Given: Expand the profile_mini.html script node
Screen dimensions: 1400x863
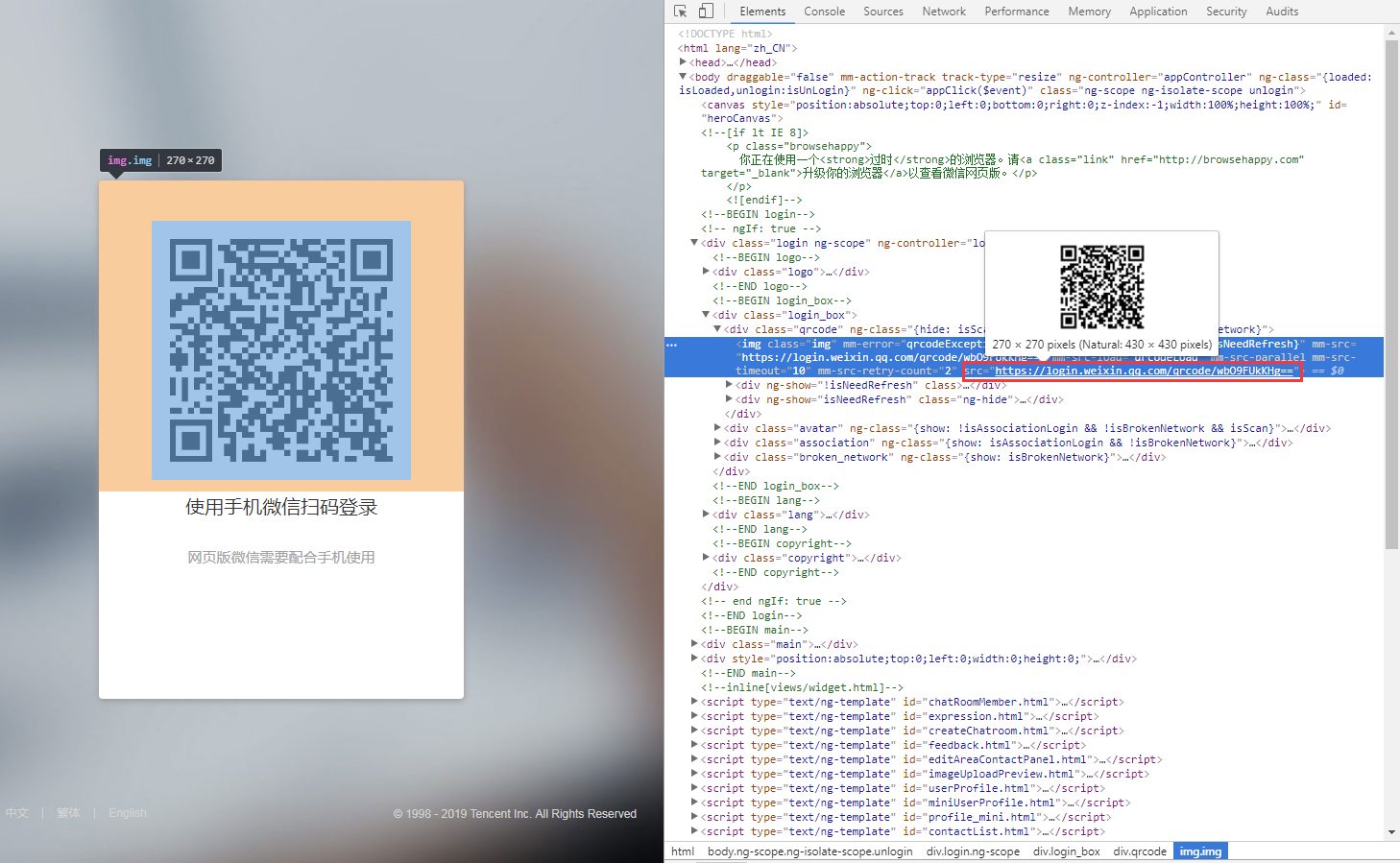Looking at the screenshot, I should click(694, 817).
